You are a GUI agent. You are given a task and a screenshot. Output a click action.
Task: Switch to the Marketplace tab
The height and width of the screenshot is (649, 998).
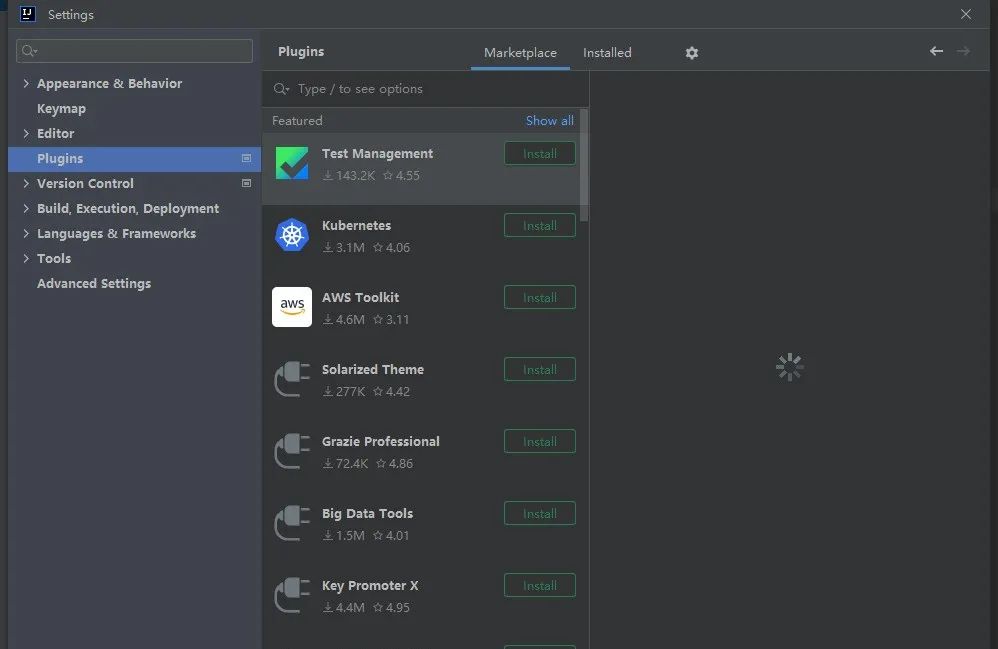pos(520,53)
